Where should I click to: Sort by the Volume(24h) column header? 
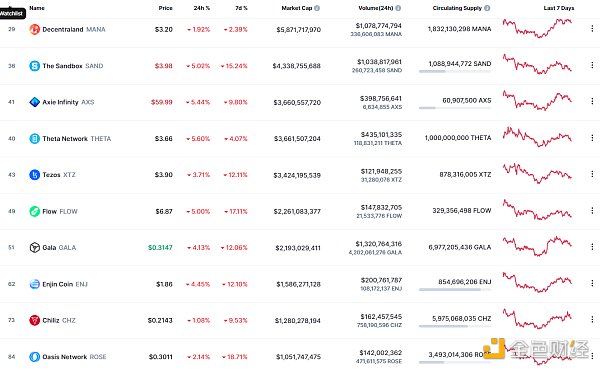pos(376,8)
